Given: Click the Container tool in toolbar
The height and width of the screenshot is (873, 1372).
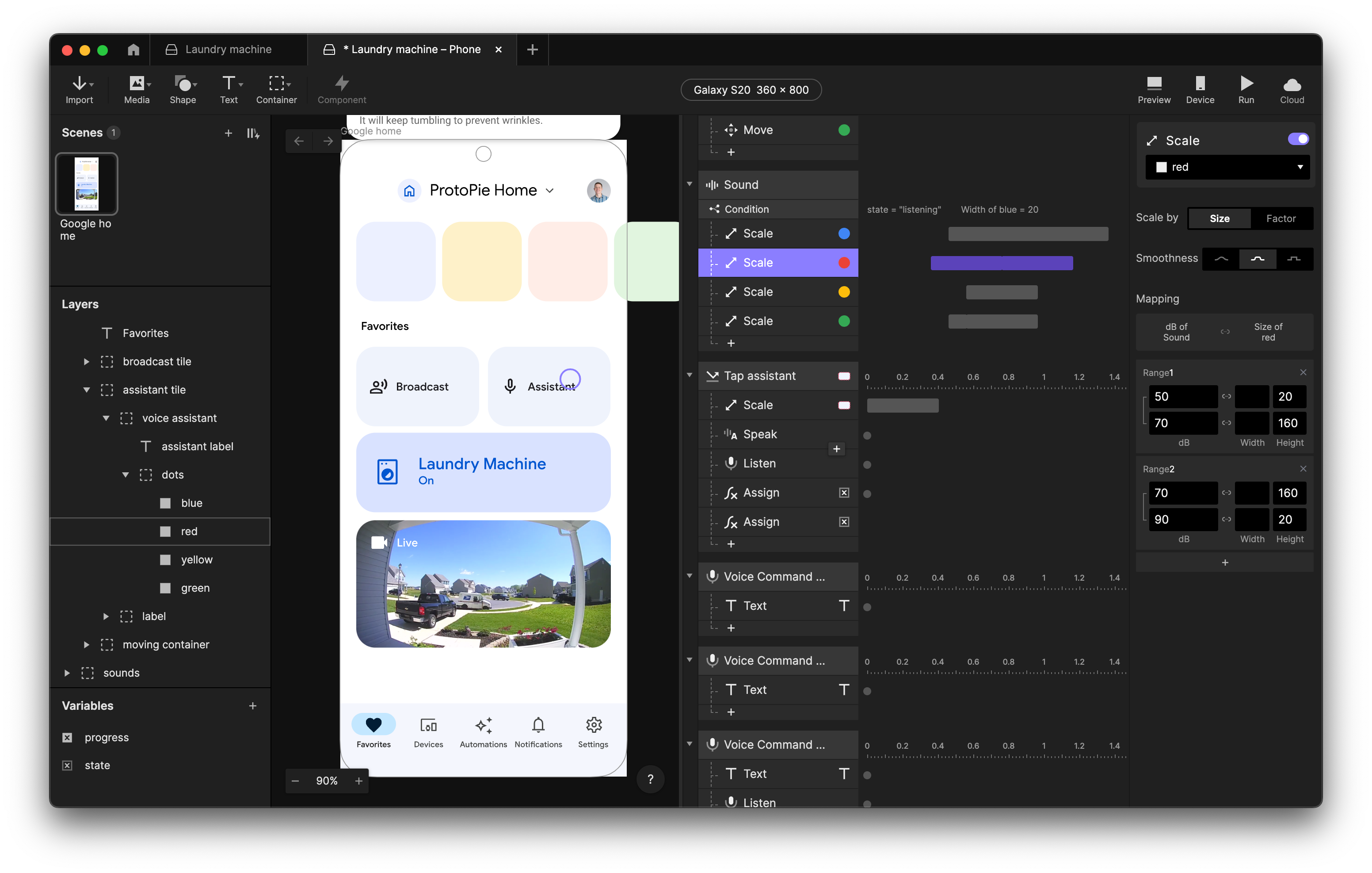Looking at the screenshot, I should coord(276,89).
